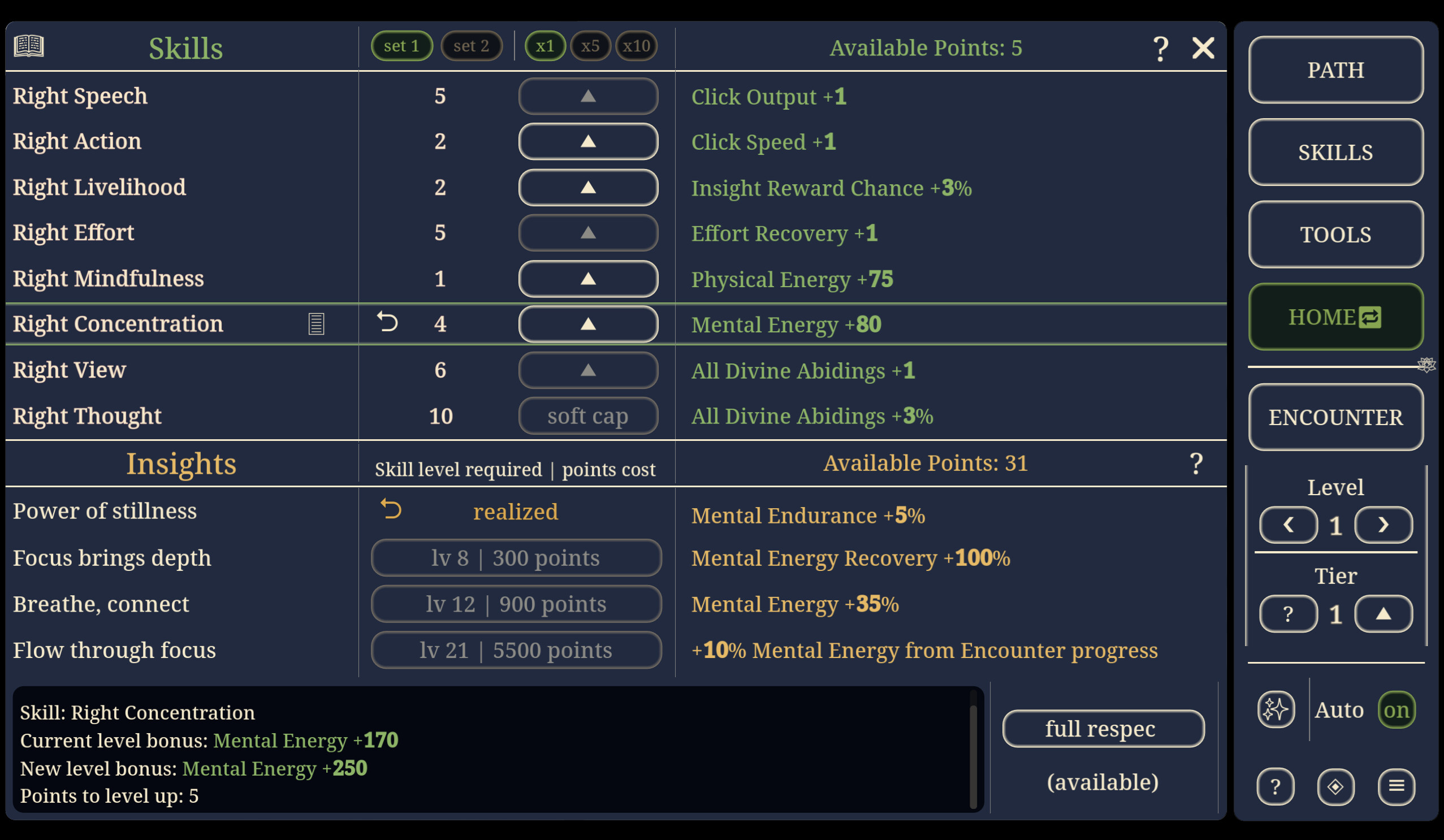Decrease Level using the left chevron
This screenshot has height=840, width=1444.
[x=1287, y=525]
